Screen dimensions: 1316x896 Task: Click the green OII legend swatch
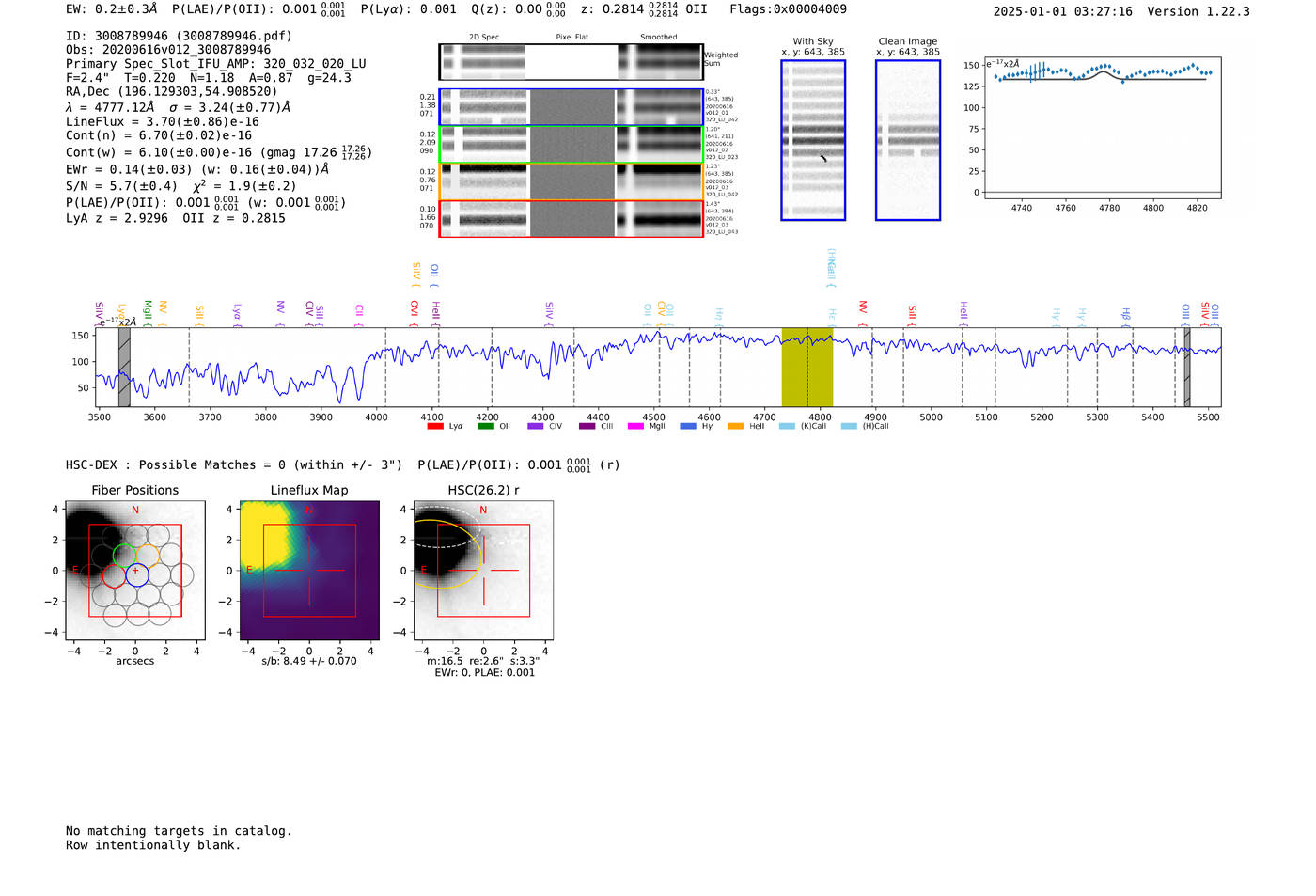click(x=485, y=426)
